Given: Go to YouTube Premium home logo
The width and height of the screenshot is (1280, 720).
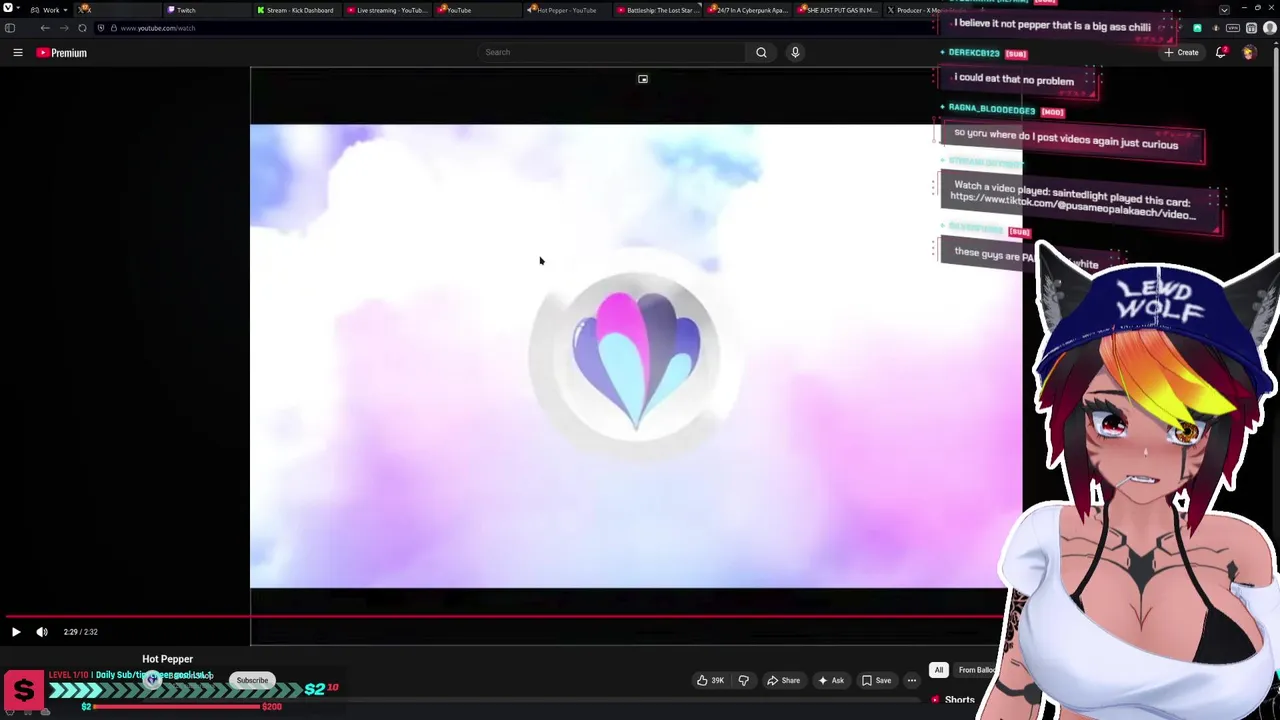Looking at the screenshot, I should (62, 52).
